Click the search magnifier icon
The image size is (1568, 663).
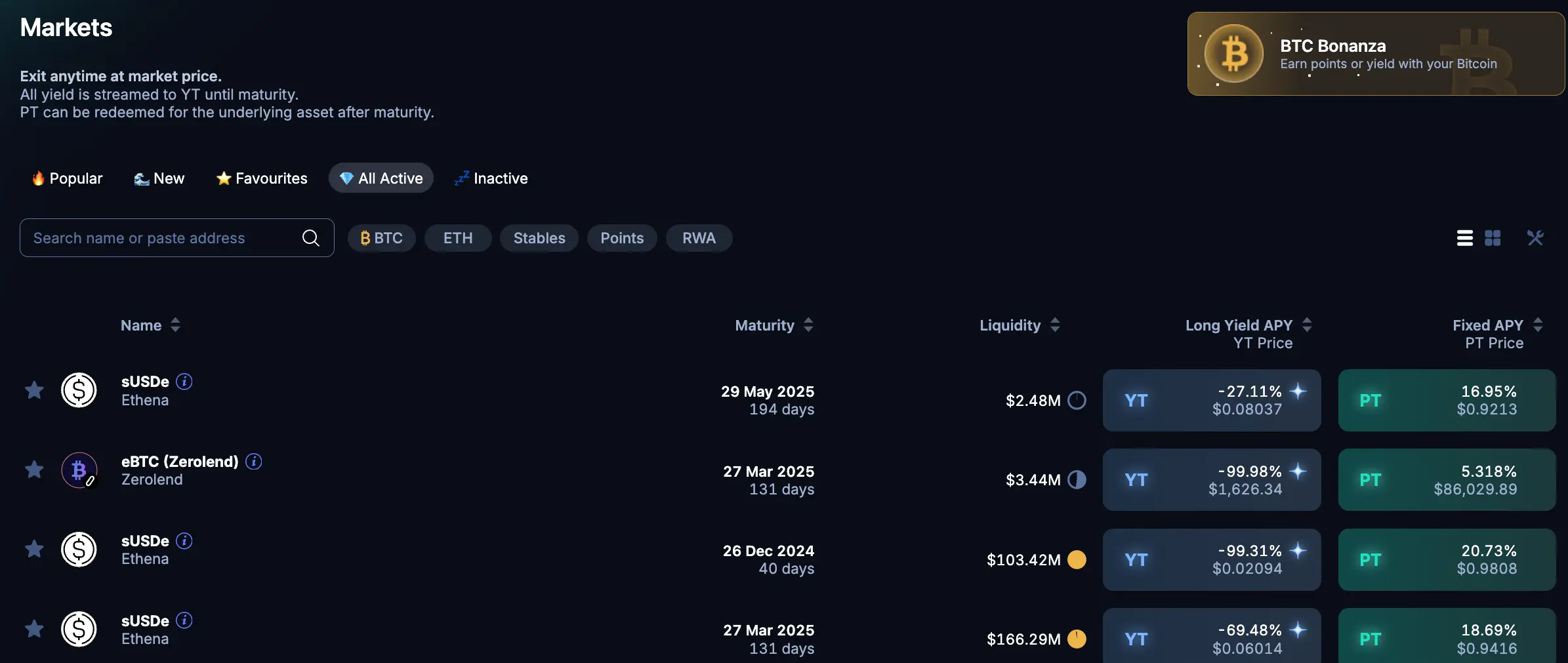coord(311,238)
